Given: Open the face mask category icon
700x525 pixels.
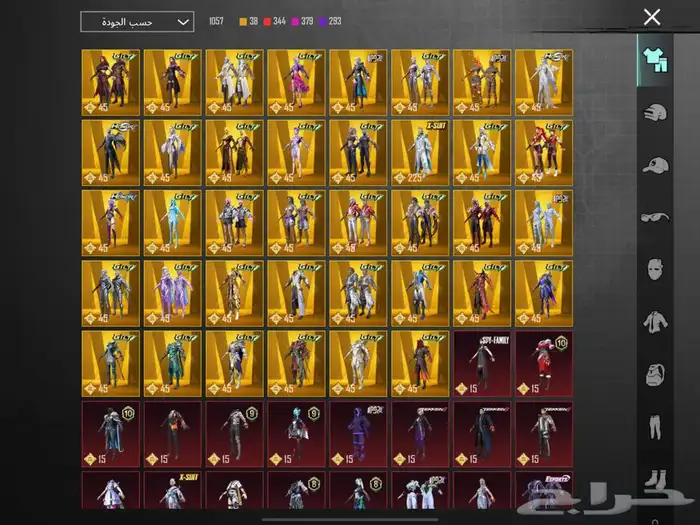Looking at the screenshot, I should [655, 269].
